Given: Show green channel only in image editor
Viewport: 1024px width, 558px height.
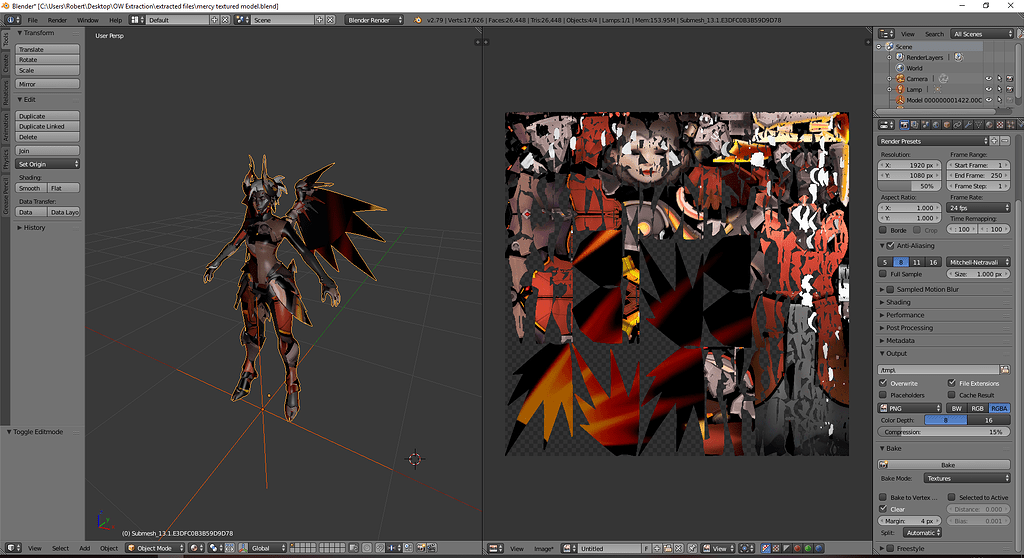Looking at the screenshot, I should pos(808,549).
